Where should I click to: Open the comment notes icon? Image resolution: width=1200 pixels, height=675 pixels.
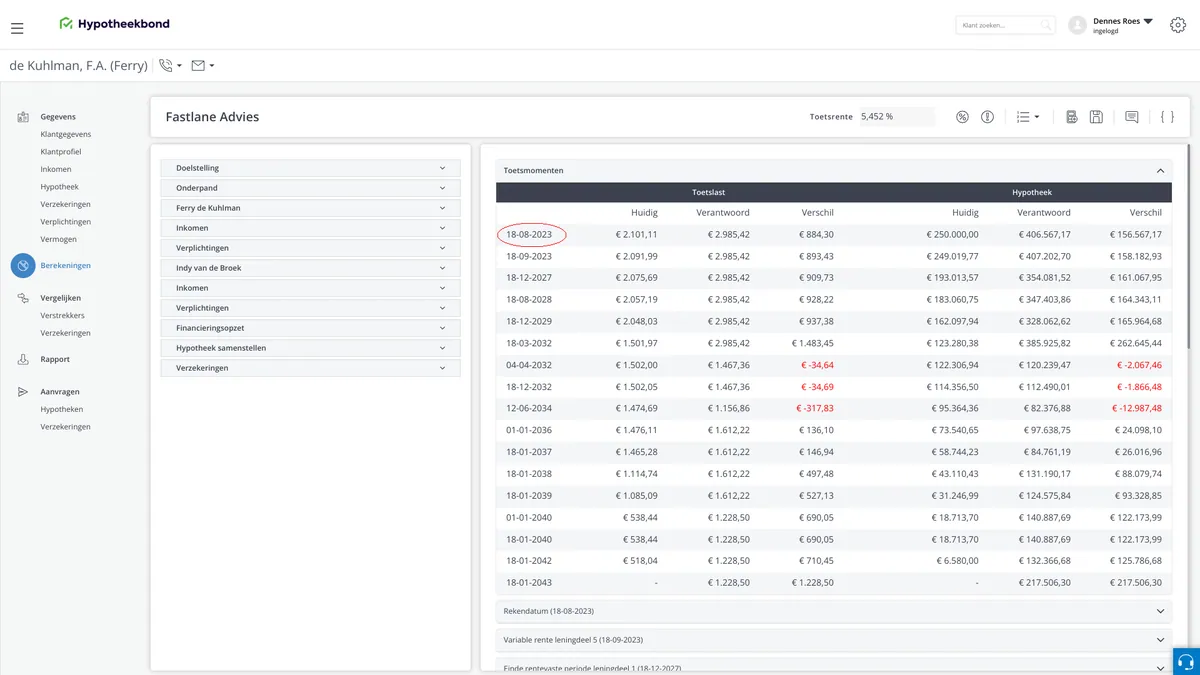click(x=1131, y=117)
